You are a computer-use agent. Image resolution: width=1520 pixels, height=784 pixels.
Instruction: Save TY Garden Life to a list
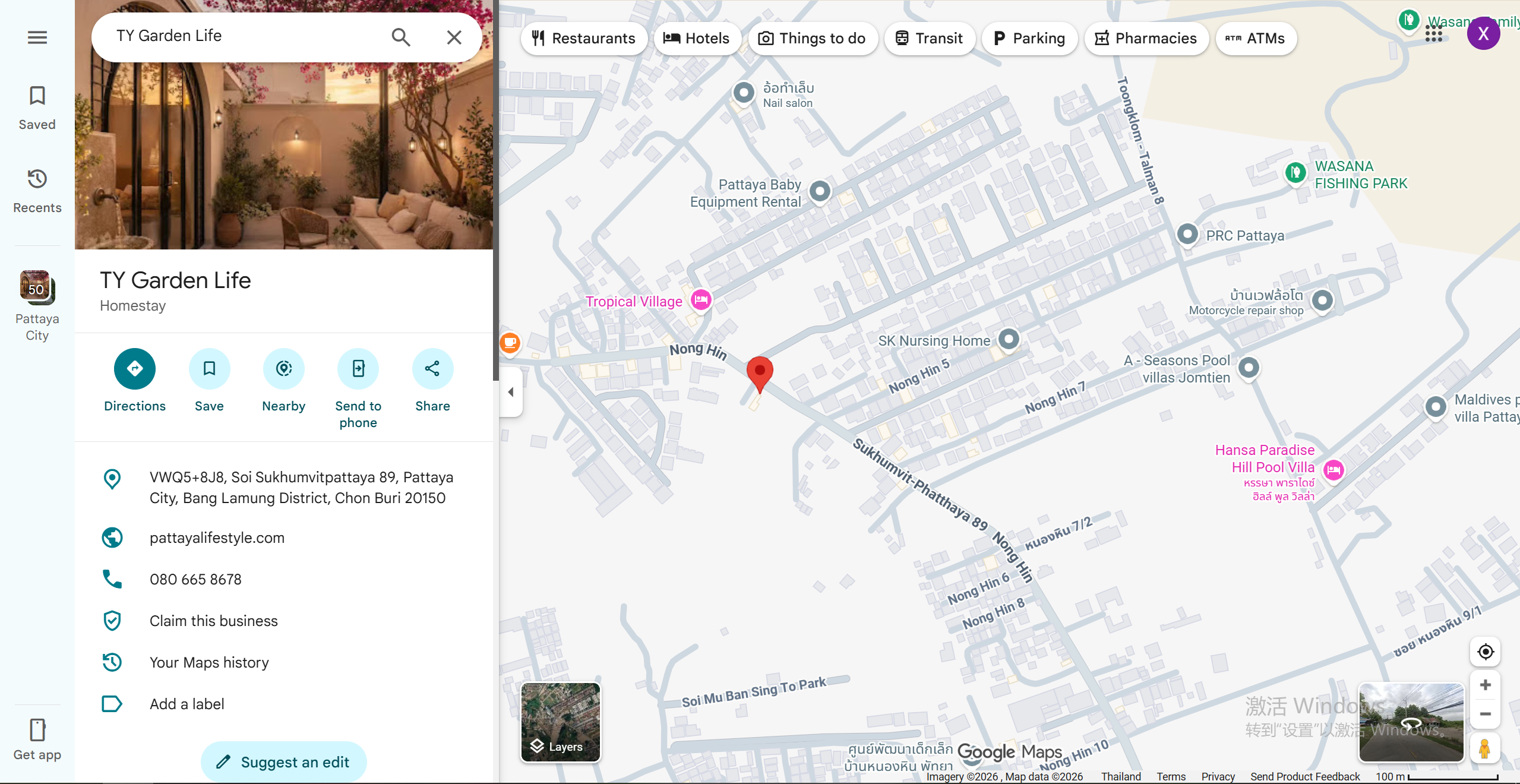coord(209,381)
